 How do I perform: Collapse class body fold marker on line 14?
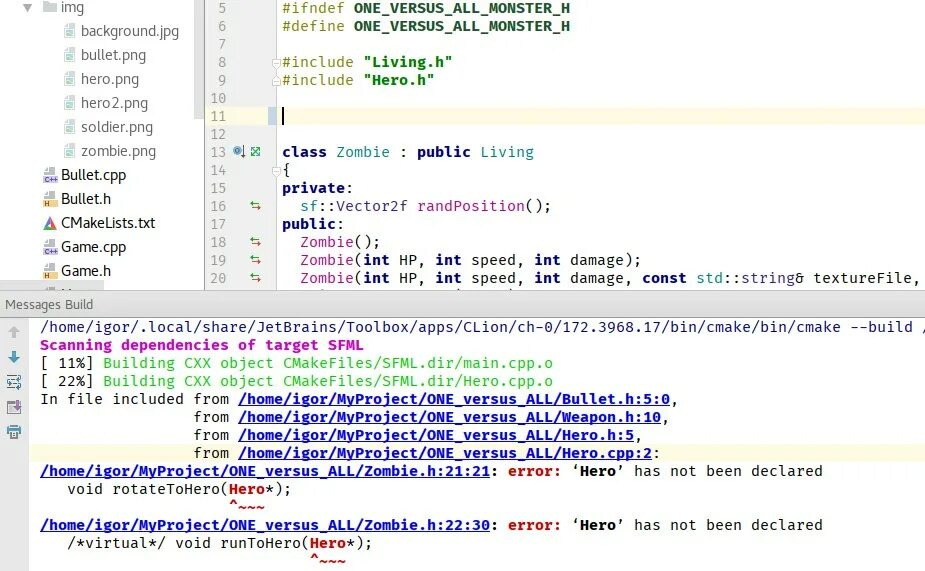(275, 171)
